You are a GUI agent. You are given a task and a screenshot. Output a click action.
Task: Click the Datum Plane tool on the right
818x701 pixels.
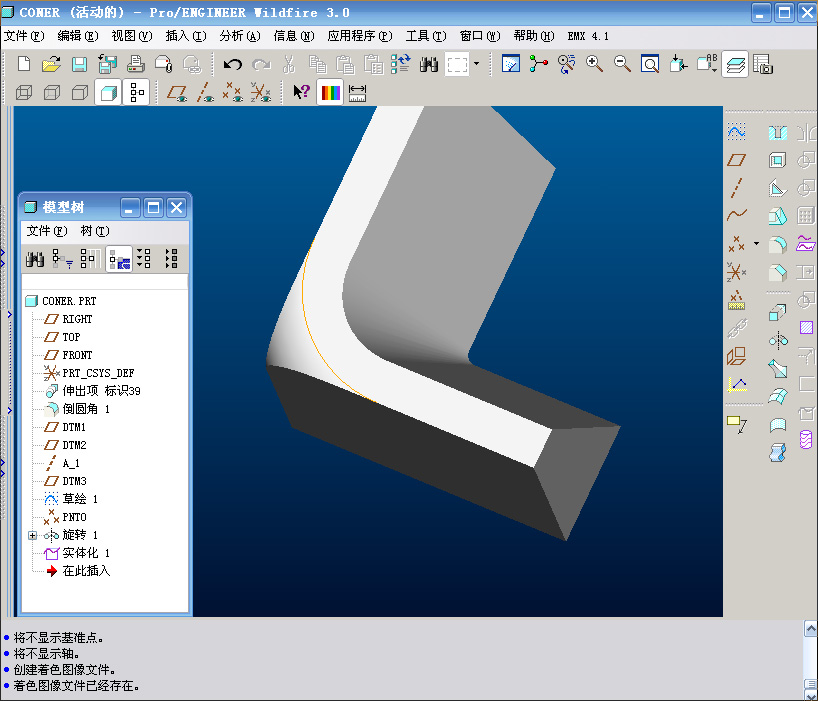(x=736, y=160)
